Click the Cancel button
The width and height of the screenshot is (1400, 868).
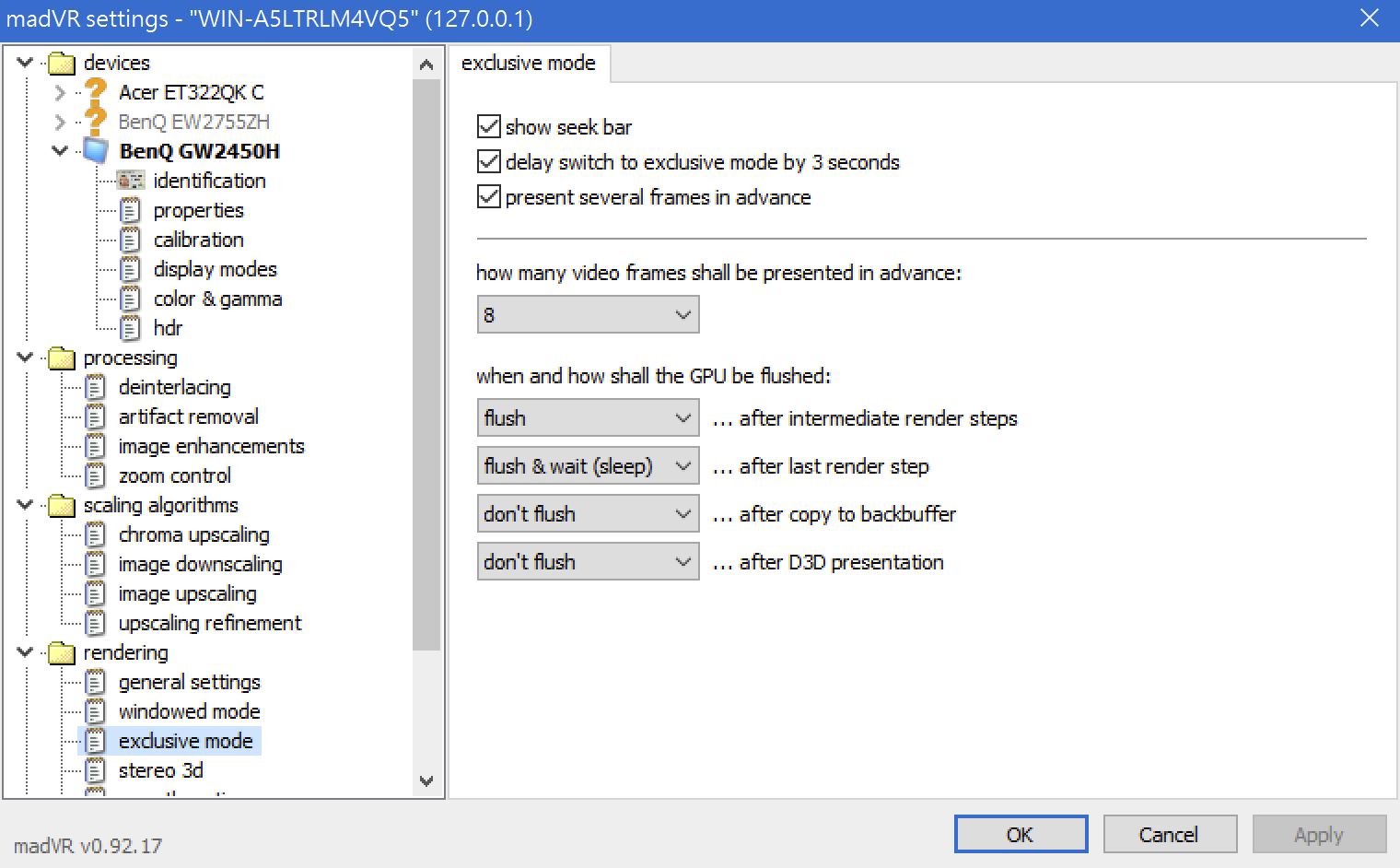pos(1170,834)
